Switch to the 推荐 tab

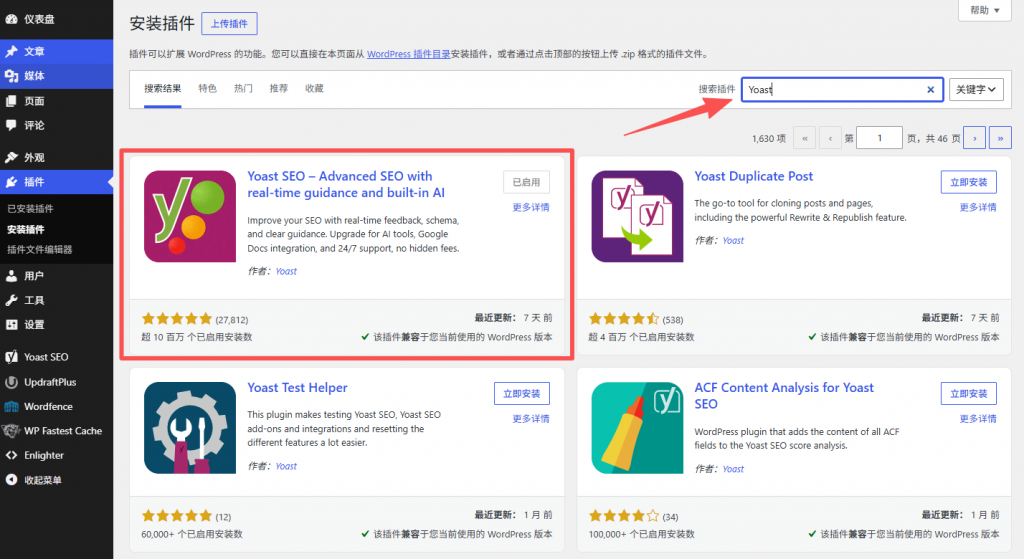[278, 88]
